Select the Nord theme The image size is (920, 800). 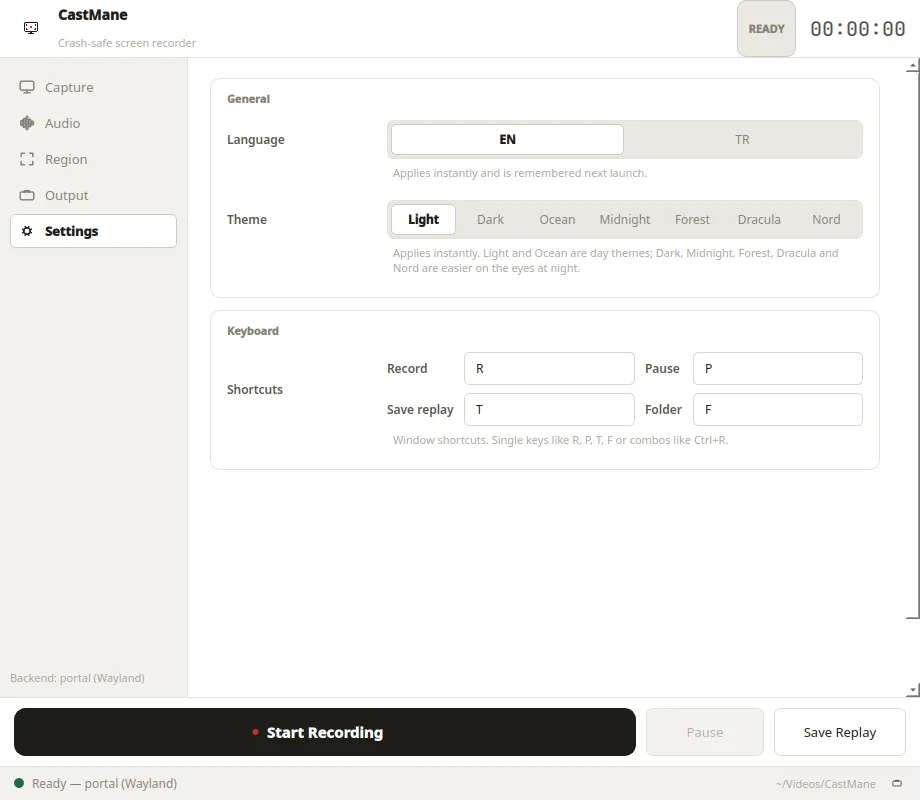click(826, 220)
